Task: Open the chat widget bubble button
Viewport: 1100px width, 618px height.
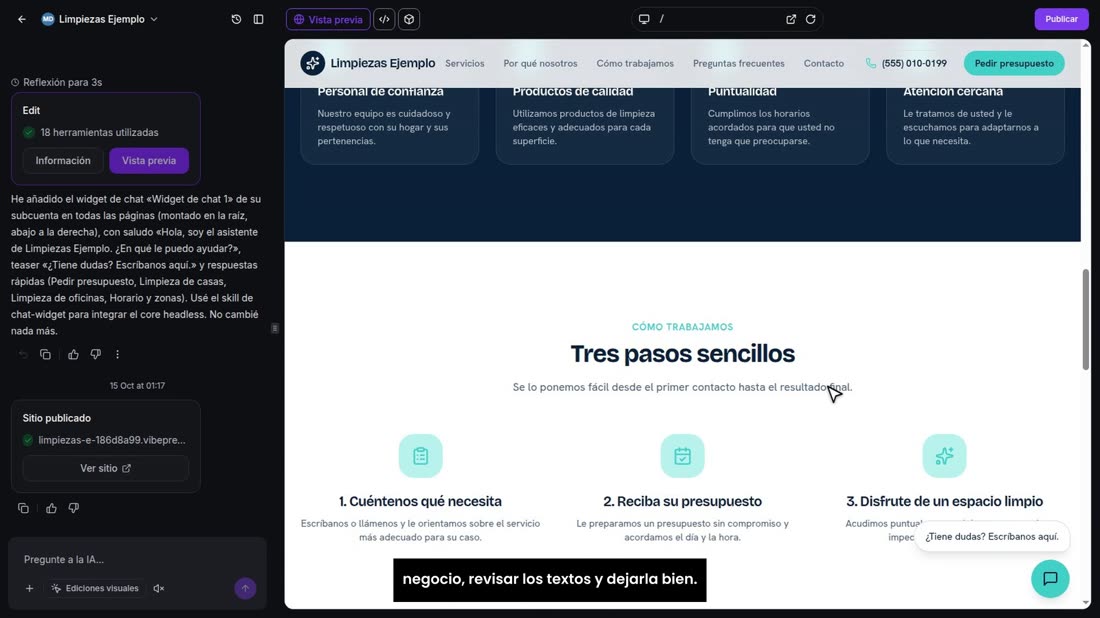Action: click(1050, 579)
